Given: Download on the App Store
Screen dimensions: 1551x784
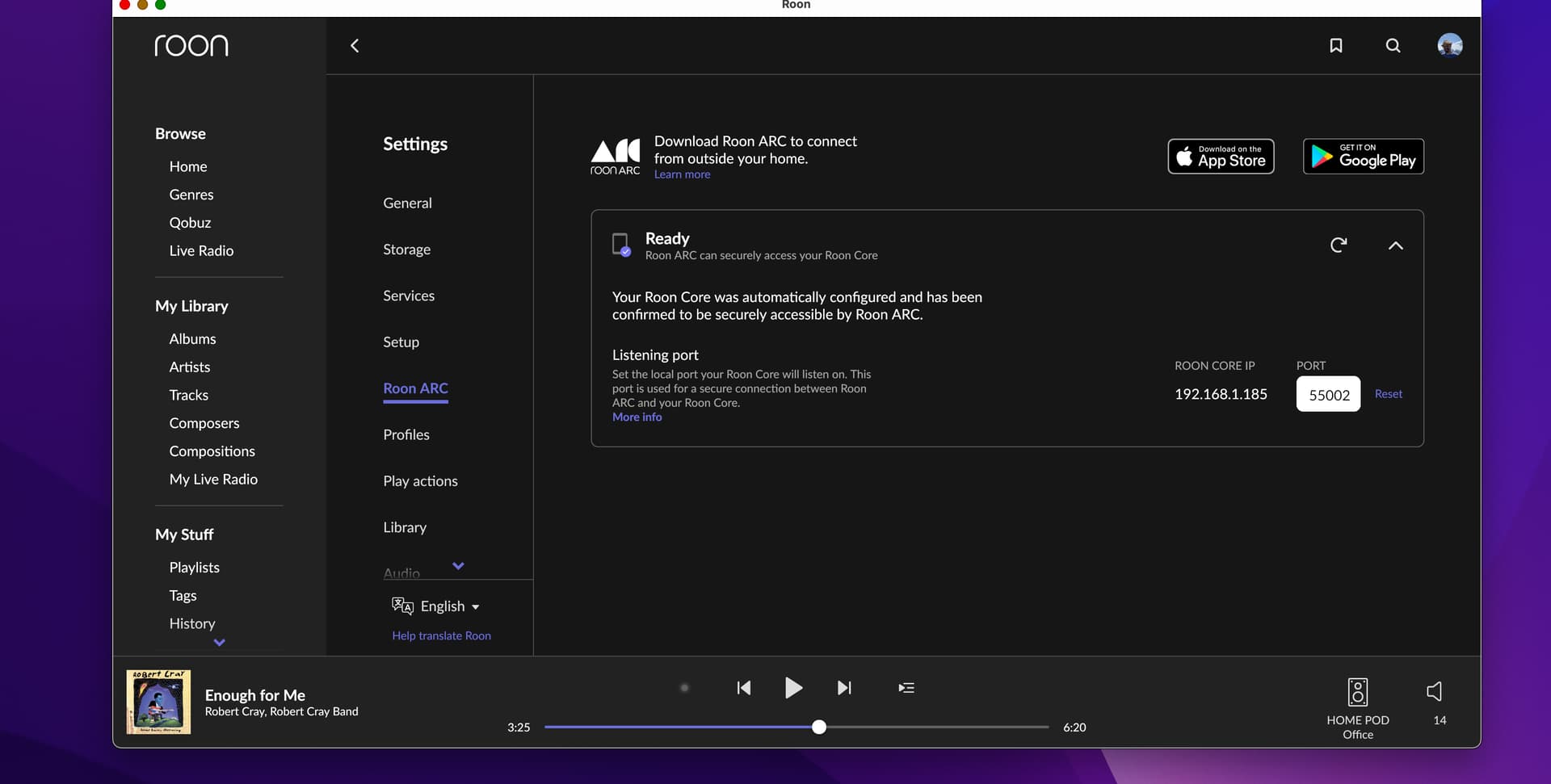Looking at the screenshot, I should [1221, 157].
